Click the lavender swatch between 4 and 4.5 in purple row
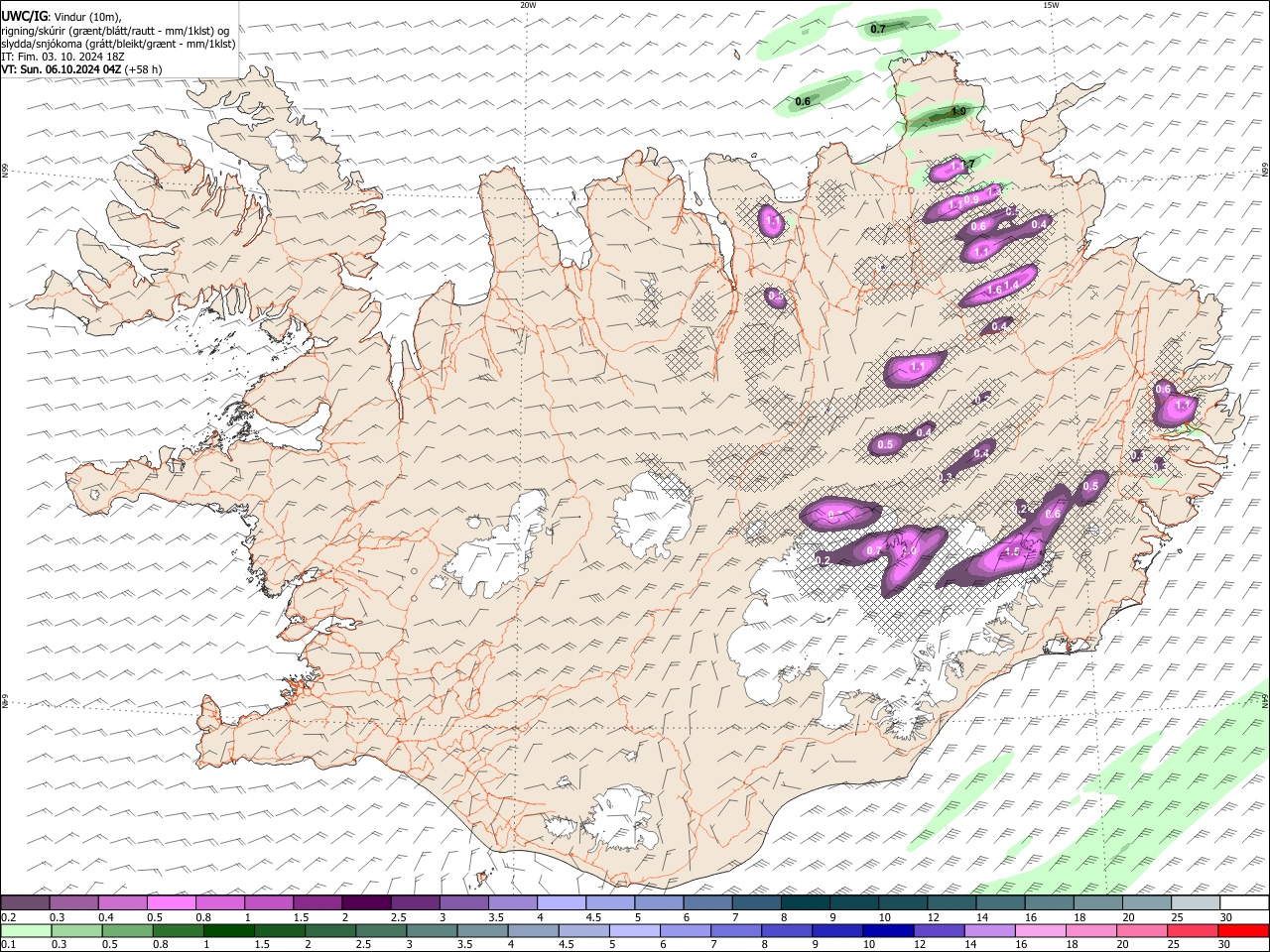This screenshot has width=1270, height=952. (562, 903)
